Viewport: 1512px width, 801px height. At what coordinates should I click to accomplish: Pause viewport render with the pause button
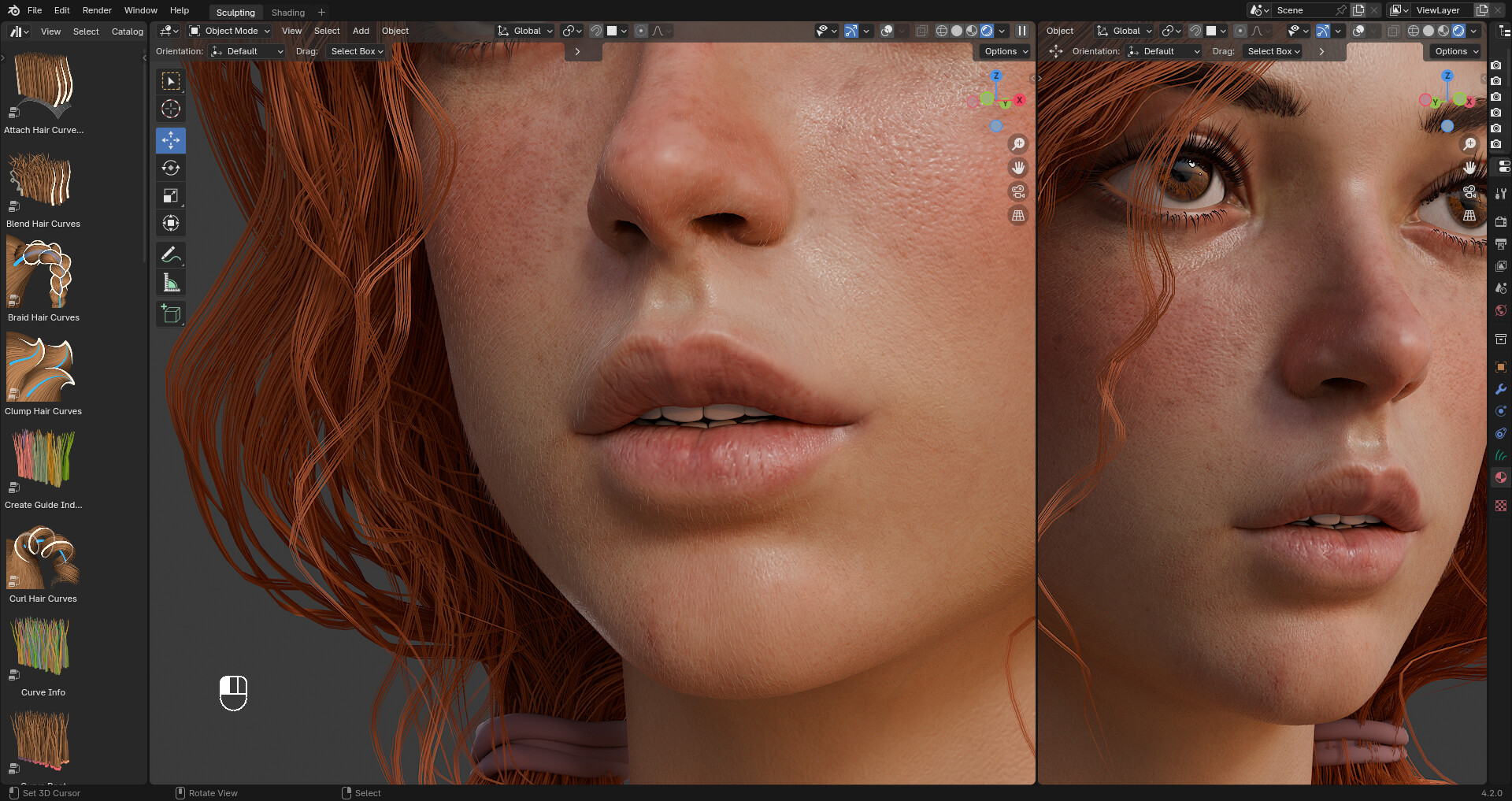pyautogui.click(x=1021, y=31)
